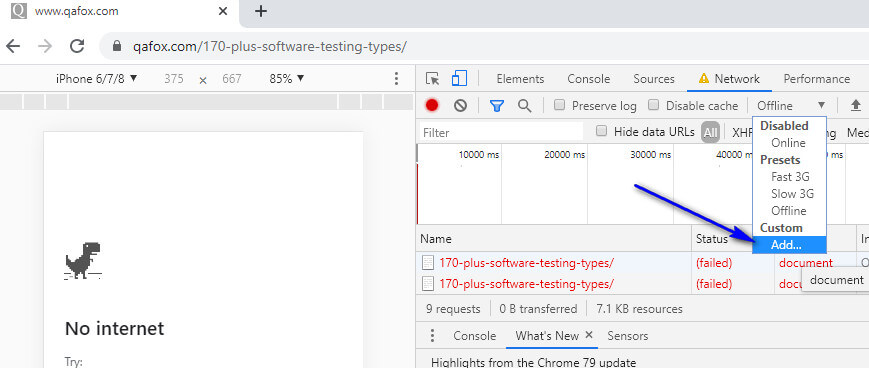Viewport: 869px width, 368px height.
Task: Open the drawer Console tab
Action: click(x=474, y=336)
